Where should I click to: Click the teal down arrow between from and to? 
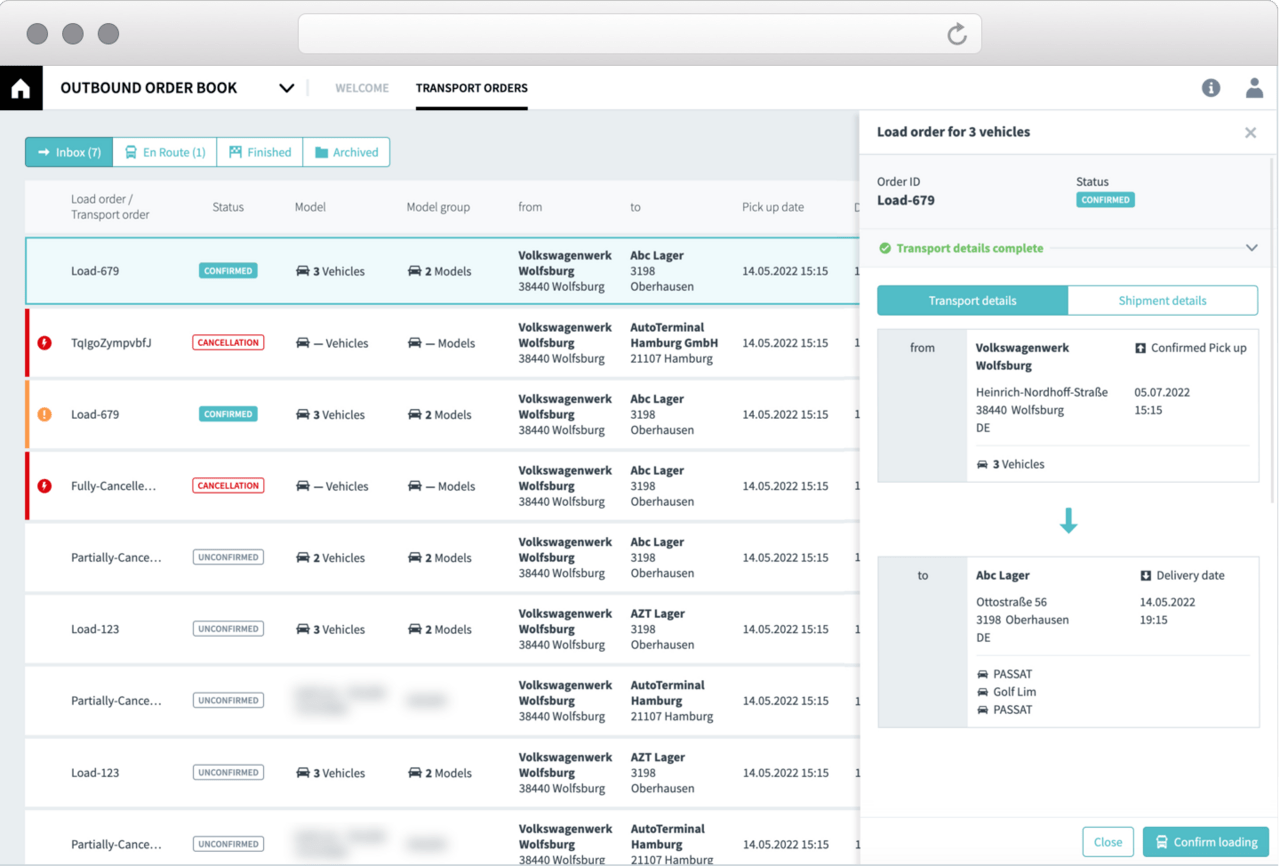1069,520
